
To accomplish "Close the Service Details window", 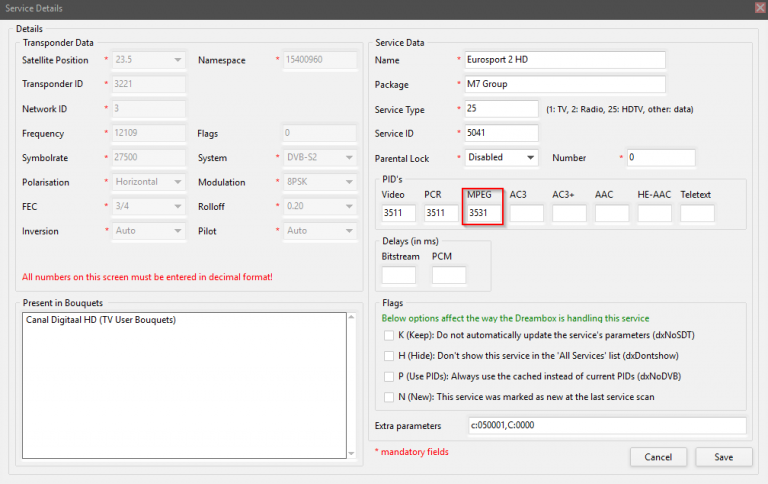I will pyautogui.click(x=761, y=8).
